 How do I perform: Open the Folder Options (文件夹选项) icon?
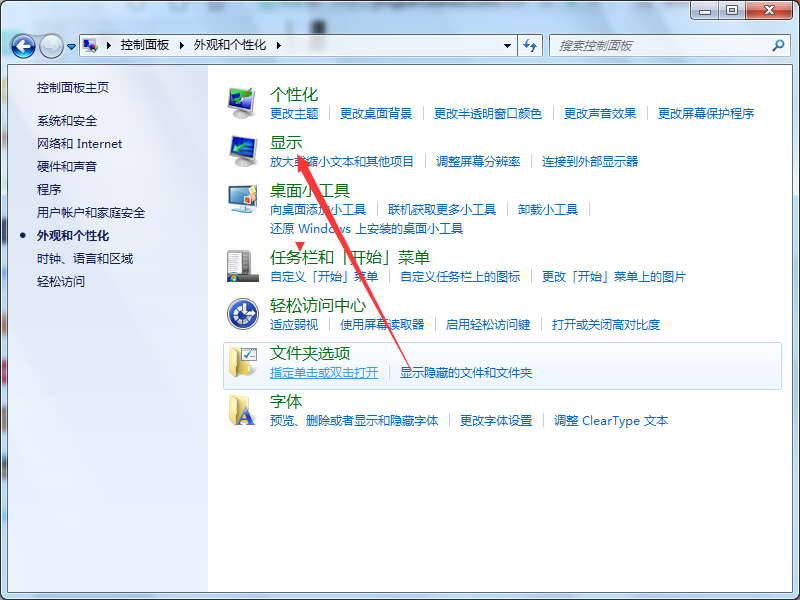[242, 362]
